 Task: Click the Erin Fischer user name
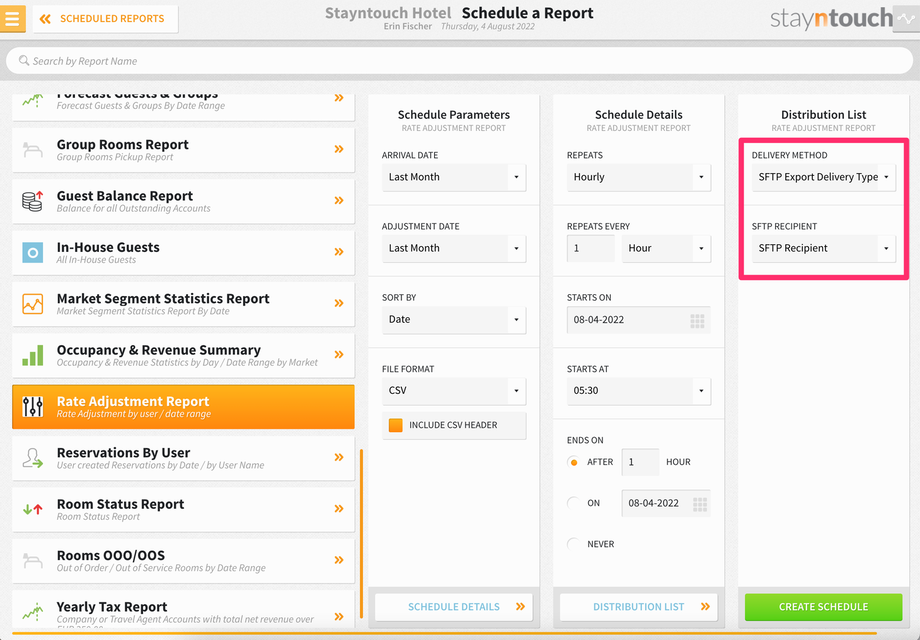coord(408,26)
